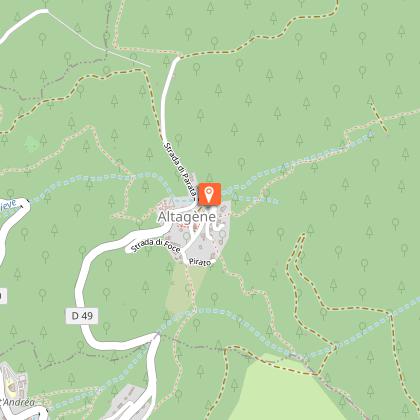This screenshot has width=420, height=420.
Task: Click the D 49 road shield
Action: tap(82, 316)
